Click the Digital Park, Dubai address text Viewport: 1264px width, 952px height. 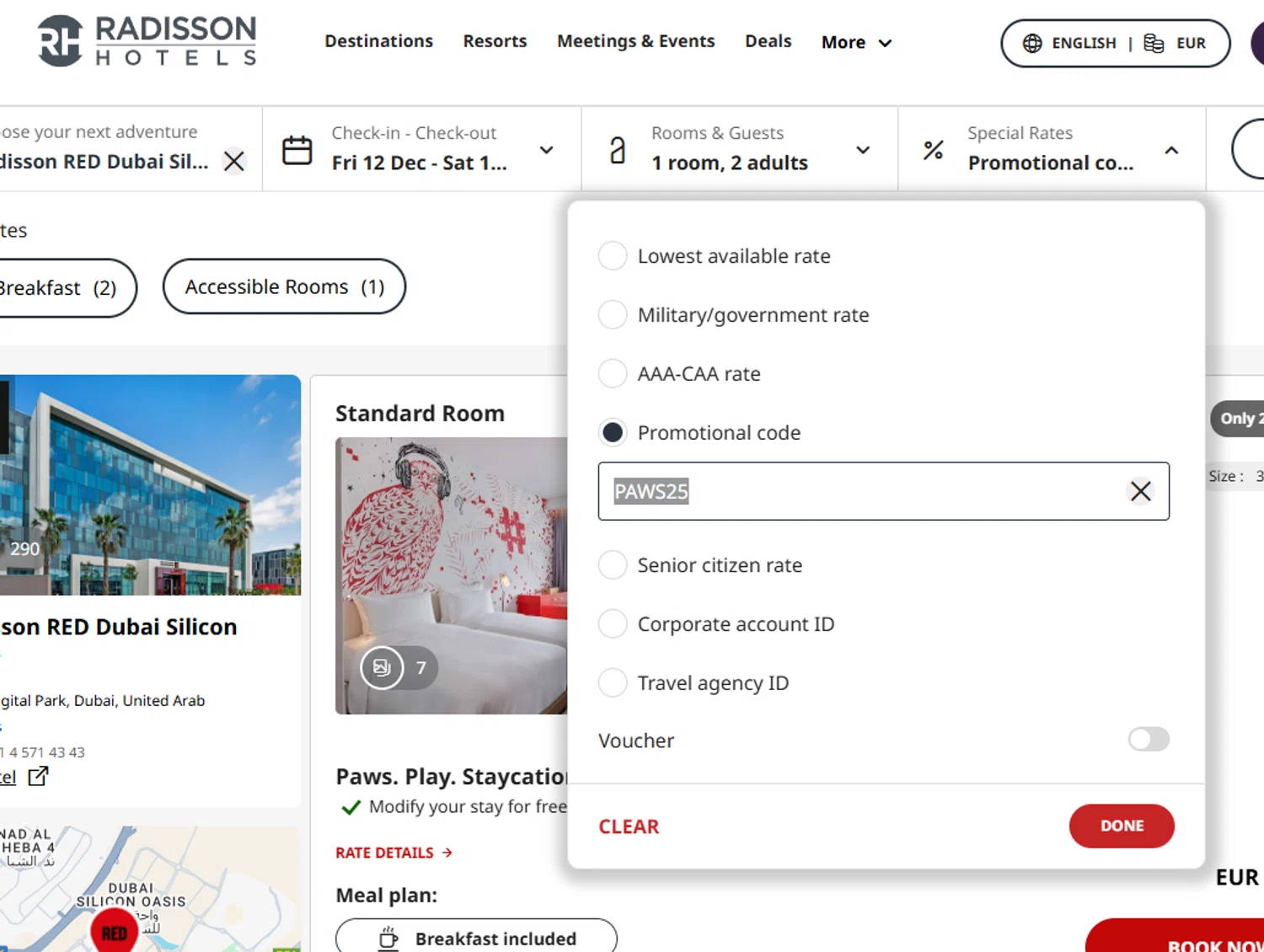102,700
